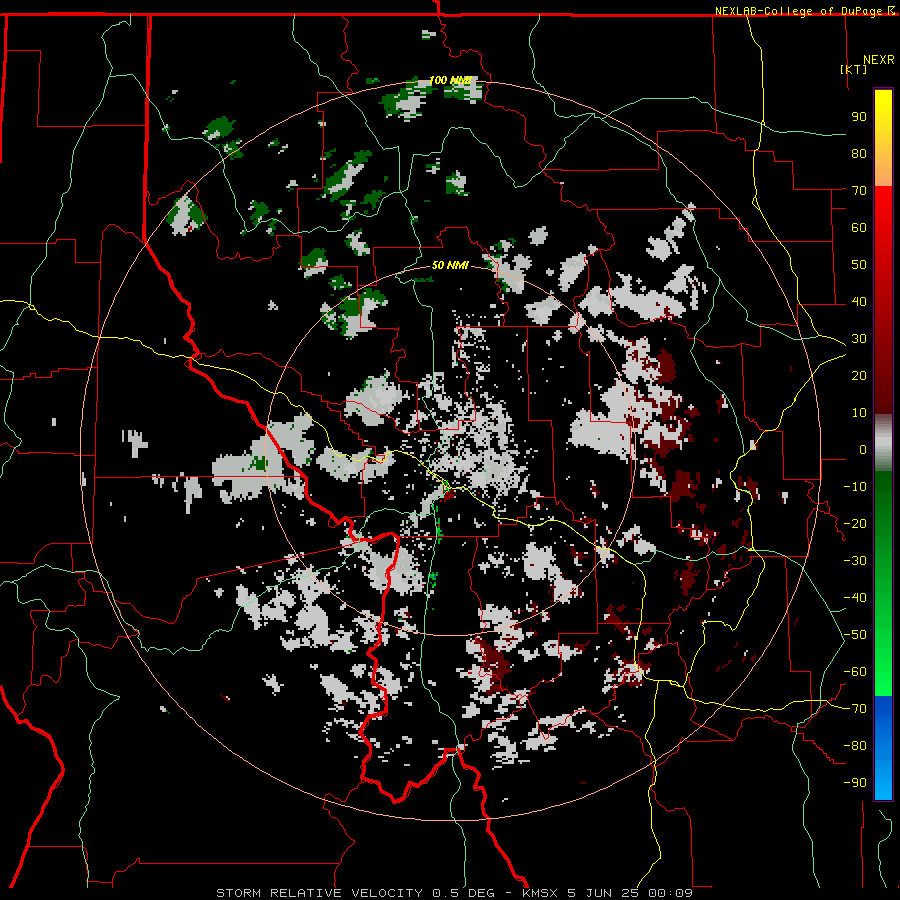Click the NEXR label above the color scale
Screen dimensions: 900x900
coord(878,60)
